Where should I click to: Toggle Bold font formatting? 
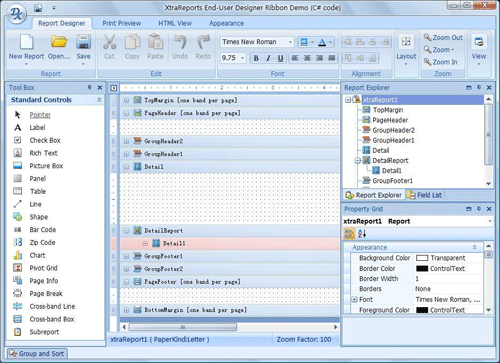click(256, 58)
